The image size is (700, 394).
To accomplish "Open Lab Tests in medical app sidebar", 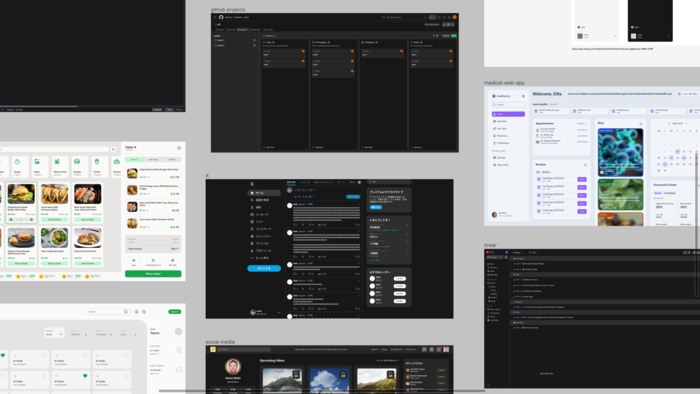I will (500, 129).
